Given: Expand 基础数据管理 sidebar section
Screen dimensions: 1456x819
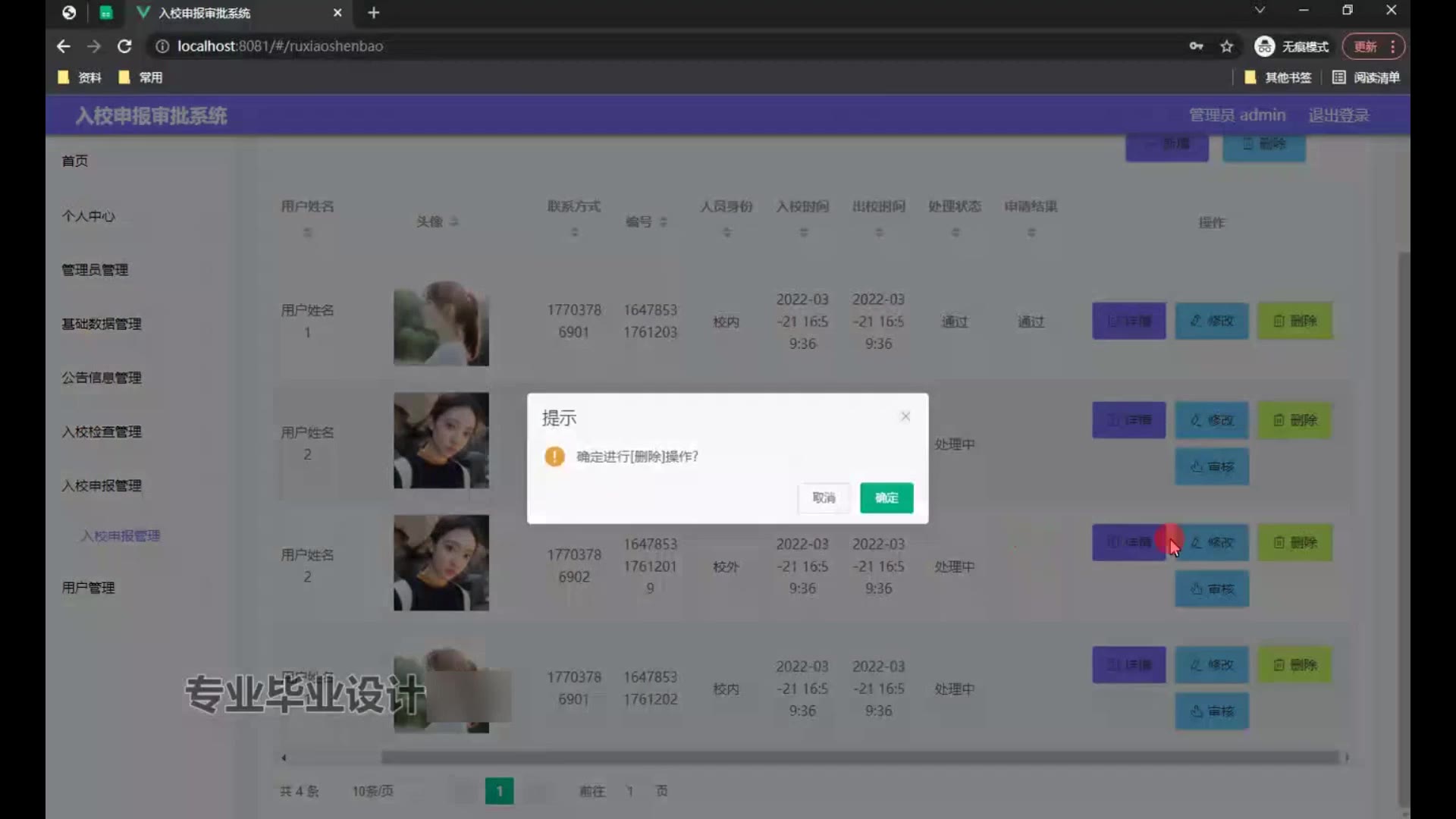Looking at the screenshot, I should point(102,324).
